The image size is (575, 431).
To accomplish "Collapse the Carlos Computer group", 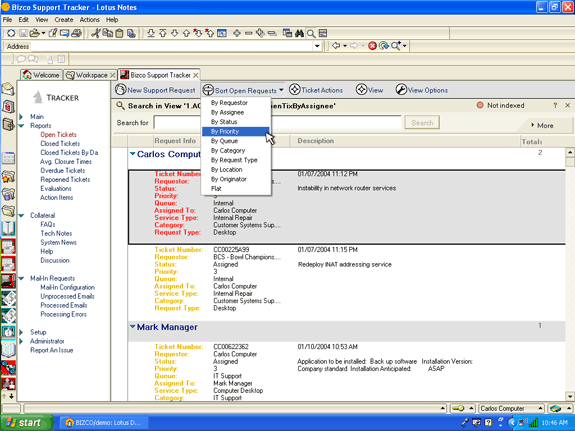I will [x=132, y=154].
